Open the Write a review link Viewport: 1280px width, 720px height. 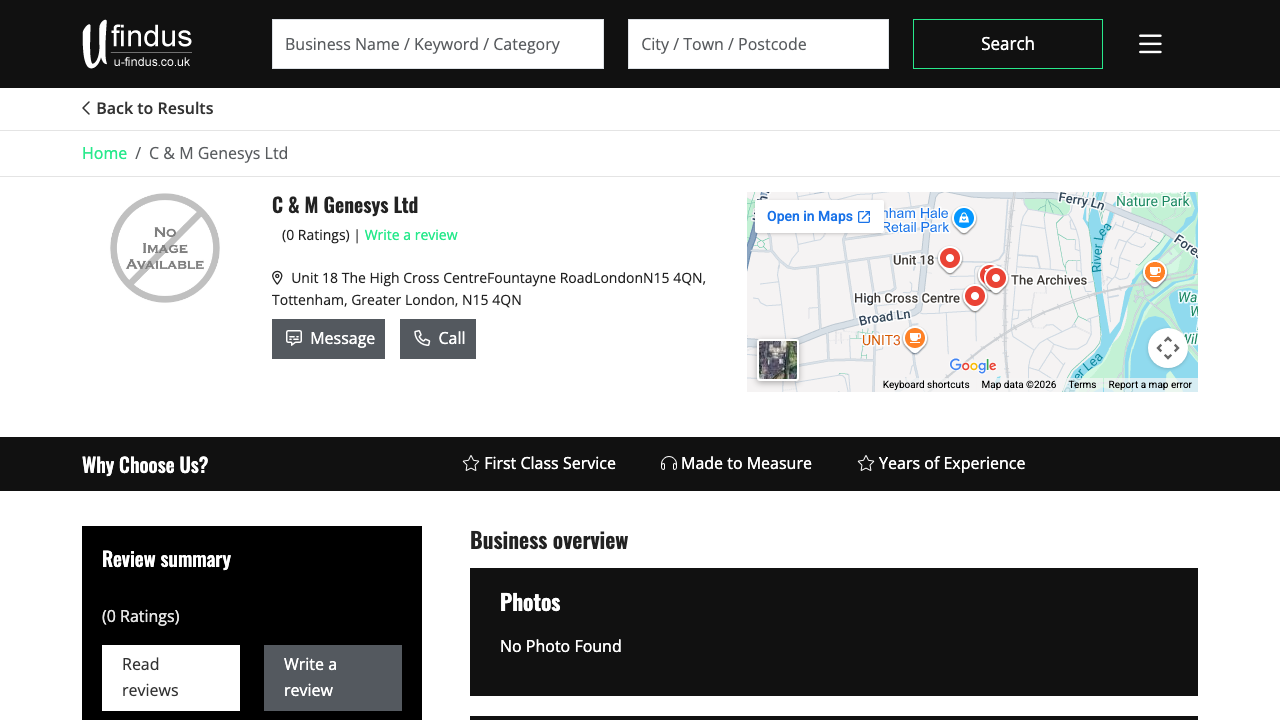point(411,234)
